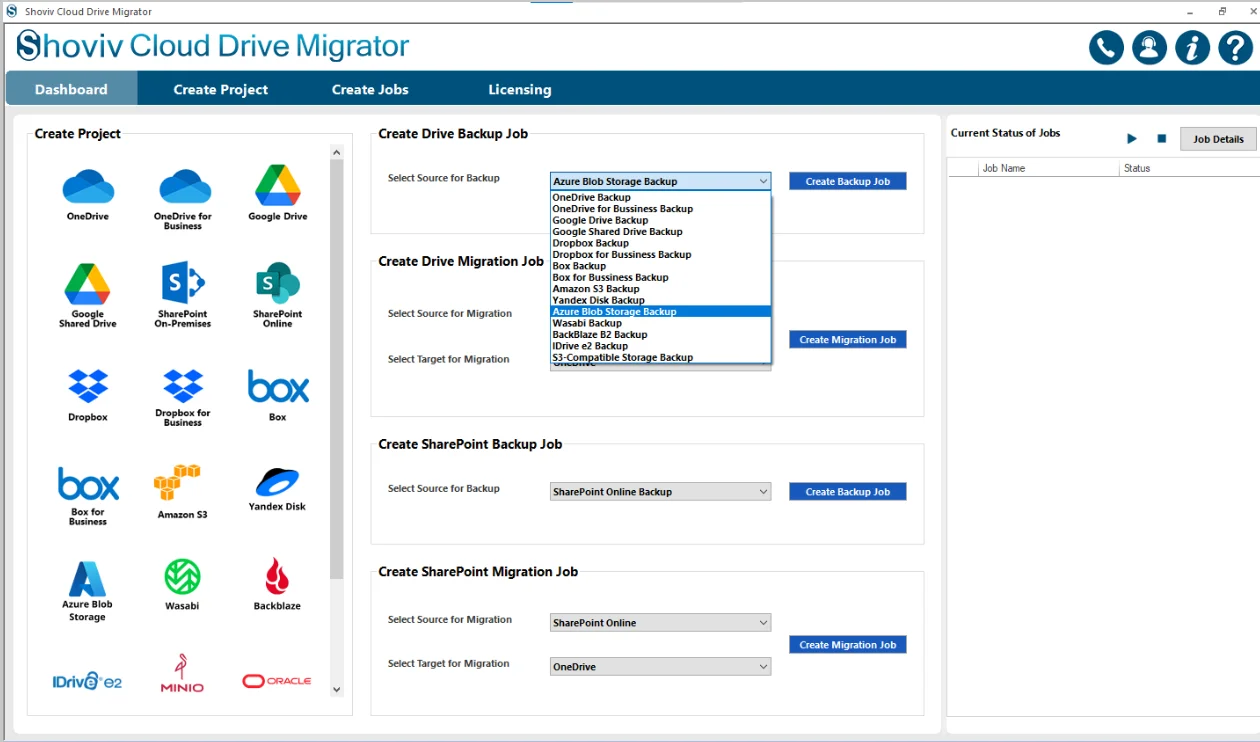Click the project list scroll-up arrow
1260x742 pixels.
pyautogui.click(x=336, y=153)
